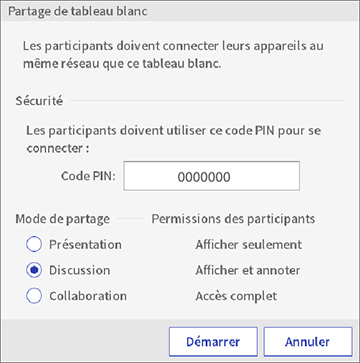Click the Afficher seulement permission text
The height and width of the screenshot is (363, 360).
[x=249, y=245]
